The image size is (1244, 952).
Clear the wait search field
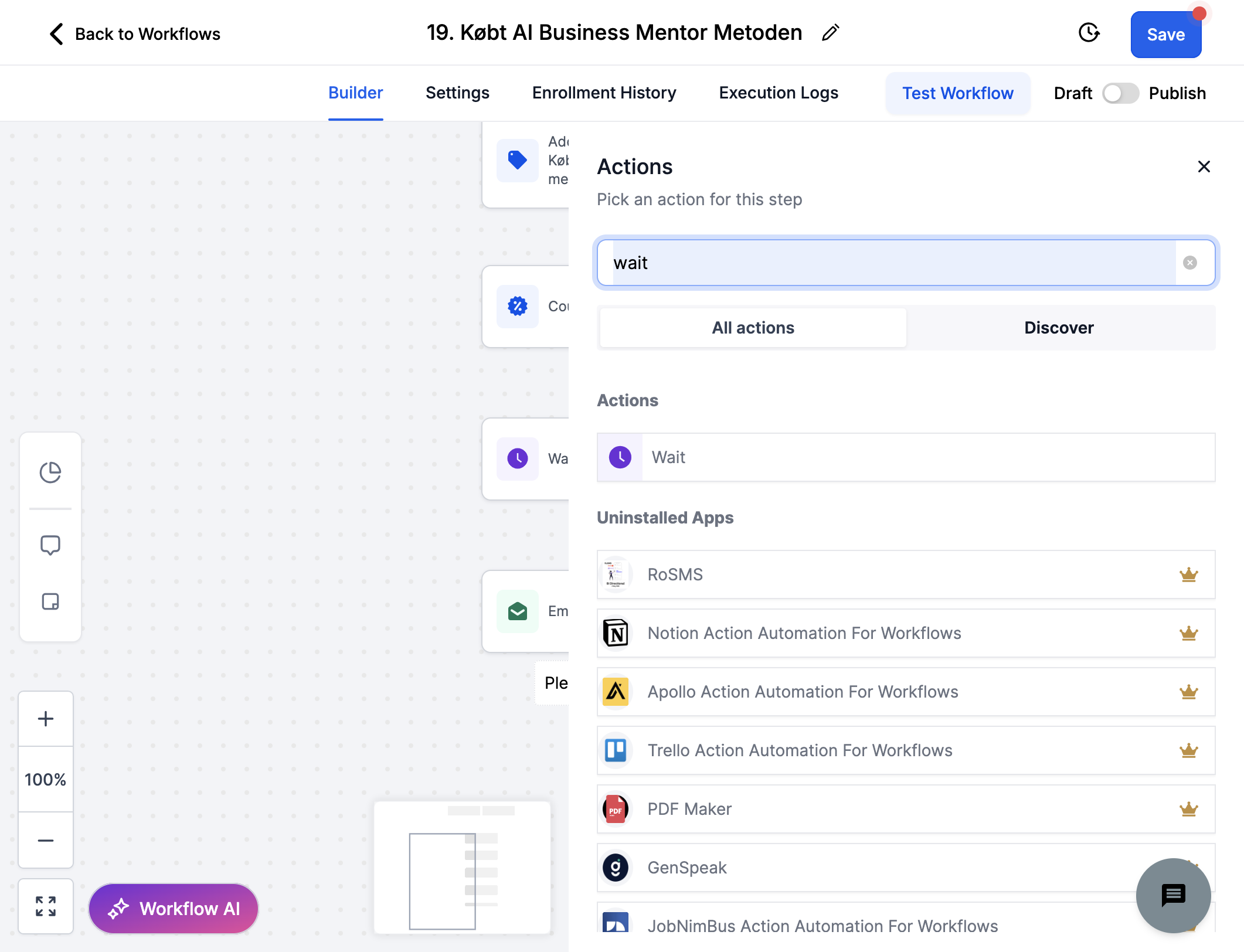click(1189, 263)
